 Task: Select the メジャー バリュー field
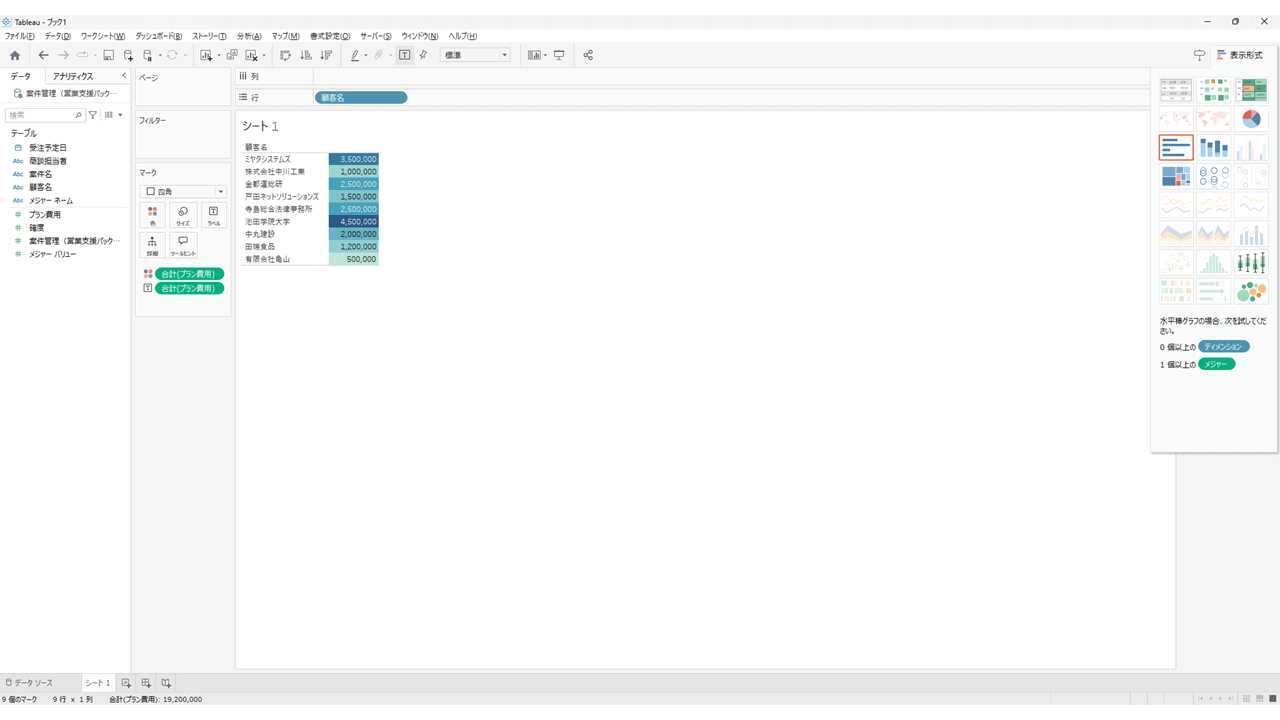(52, 254)
